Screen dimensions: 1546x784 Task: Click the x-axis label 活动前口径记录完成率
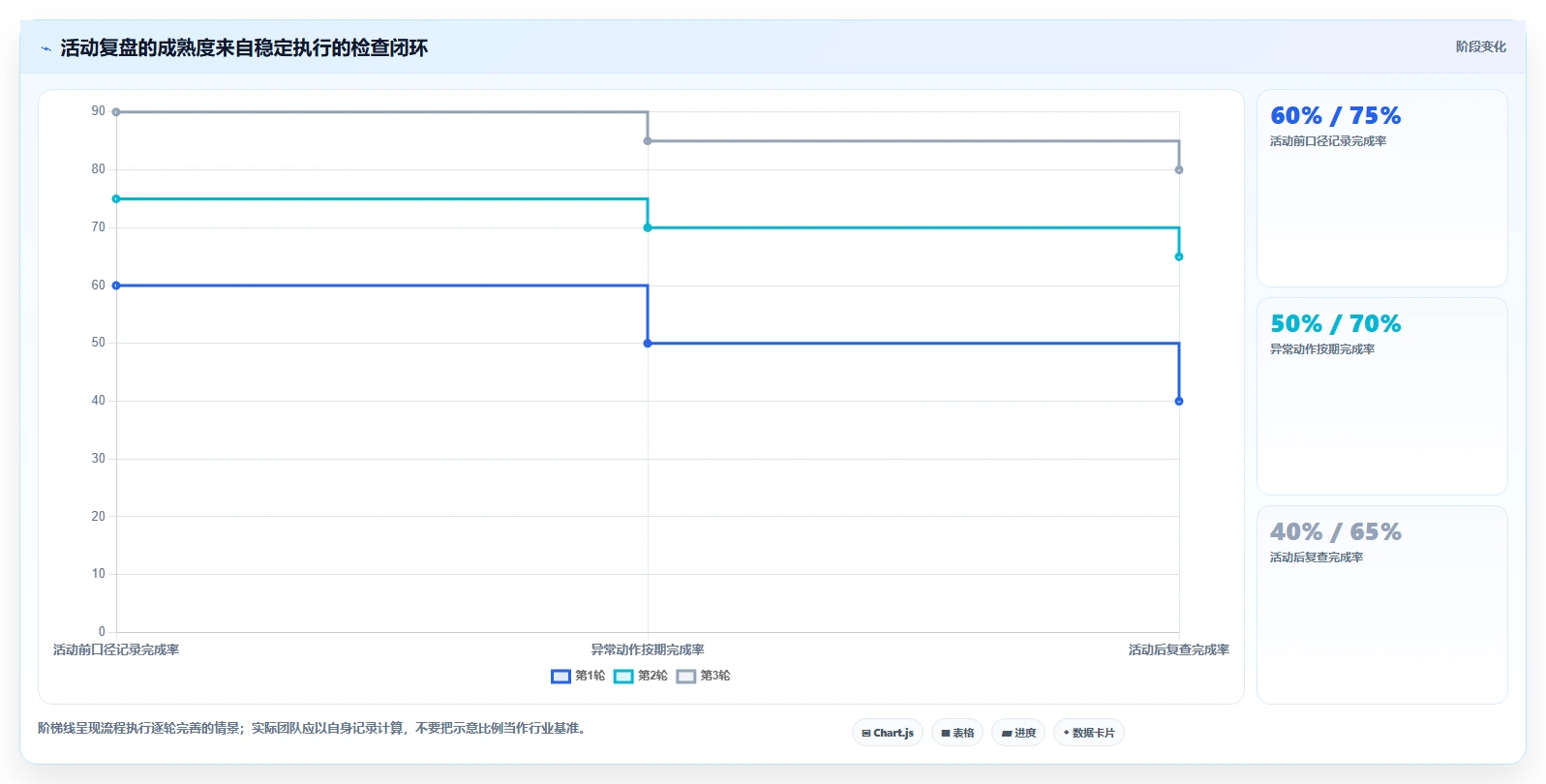(x=116, y=649)
